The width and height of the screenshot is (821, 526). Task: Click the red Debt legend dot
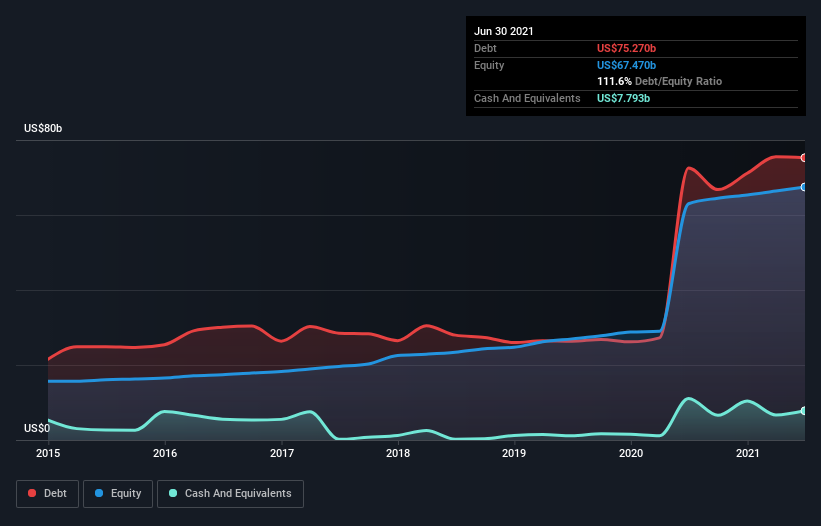click(x=32, y=493)
